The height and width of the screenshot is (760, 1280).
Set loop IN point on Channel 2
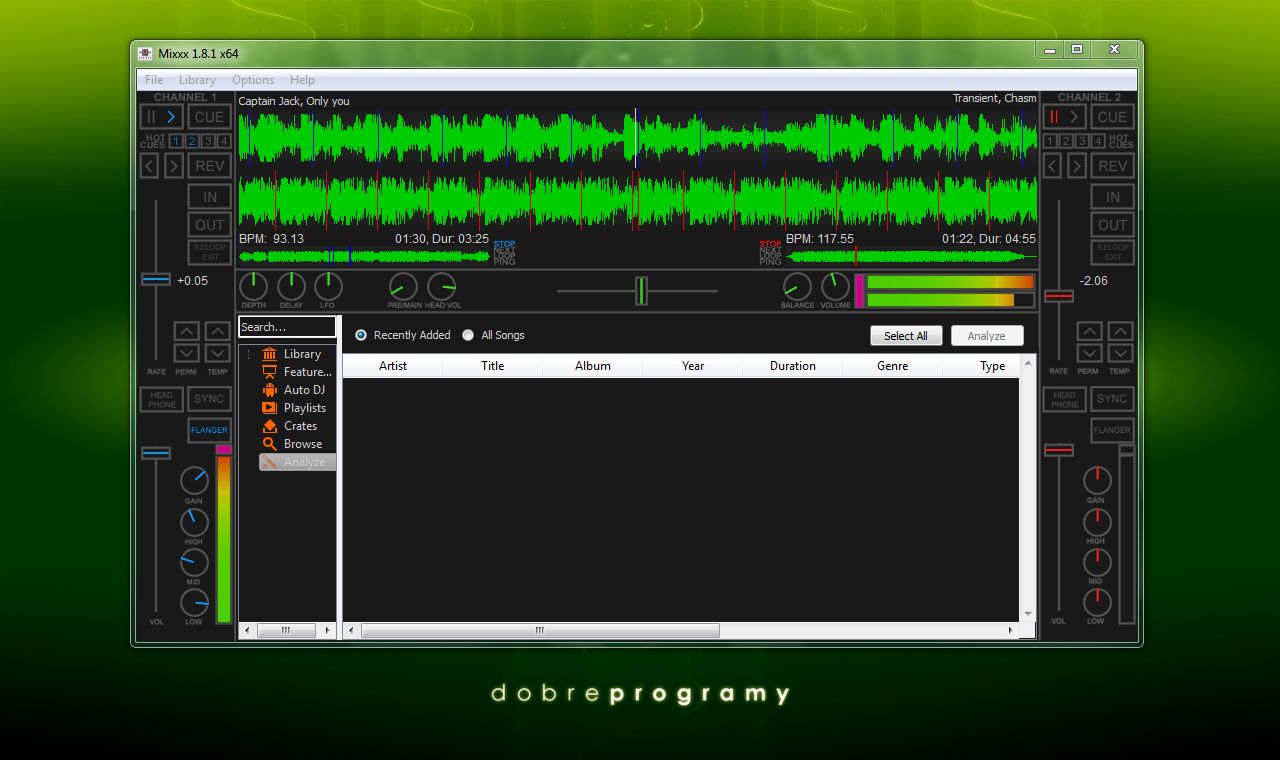(1112, 197)
